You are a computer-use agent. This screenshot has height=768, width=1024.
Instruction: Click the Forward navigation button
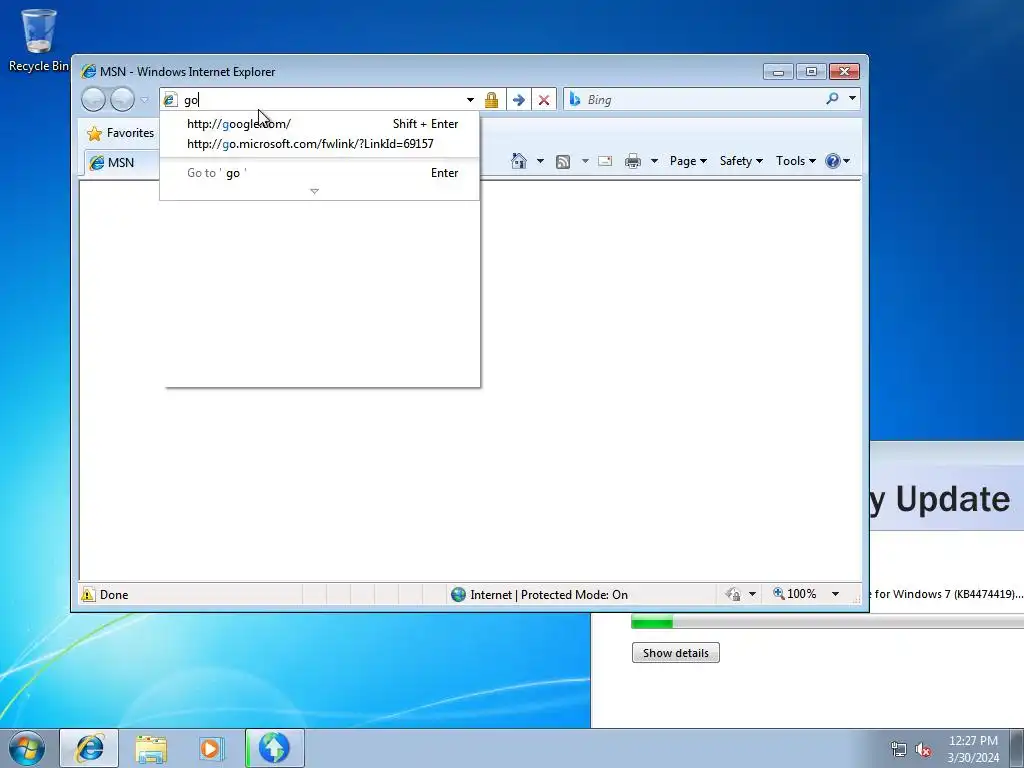click(122, 99)
